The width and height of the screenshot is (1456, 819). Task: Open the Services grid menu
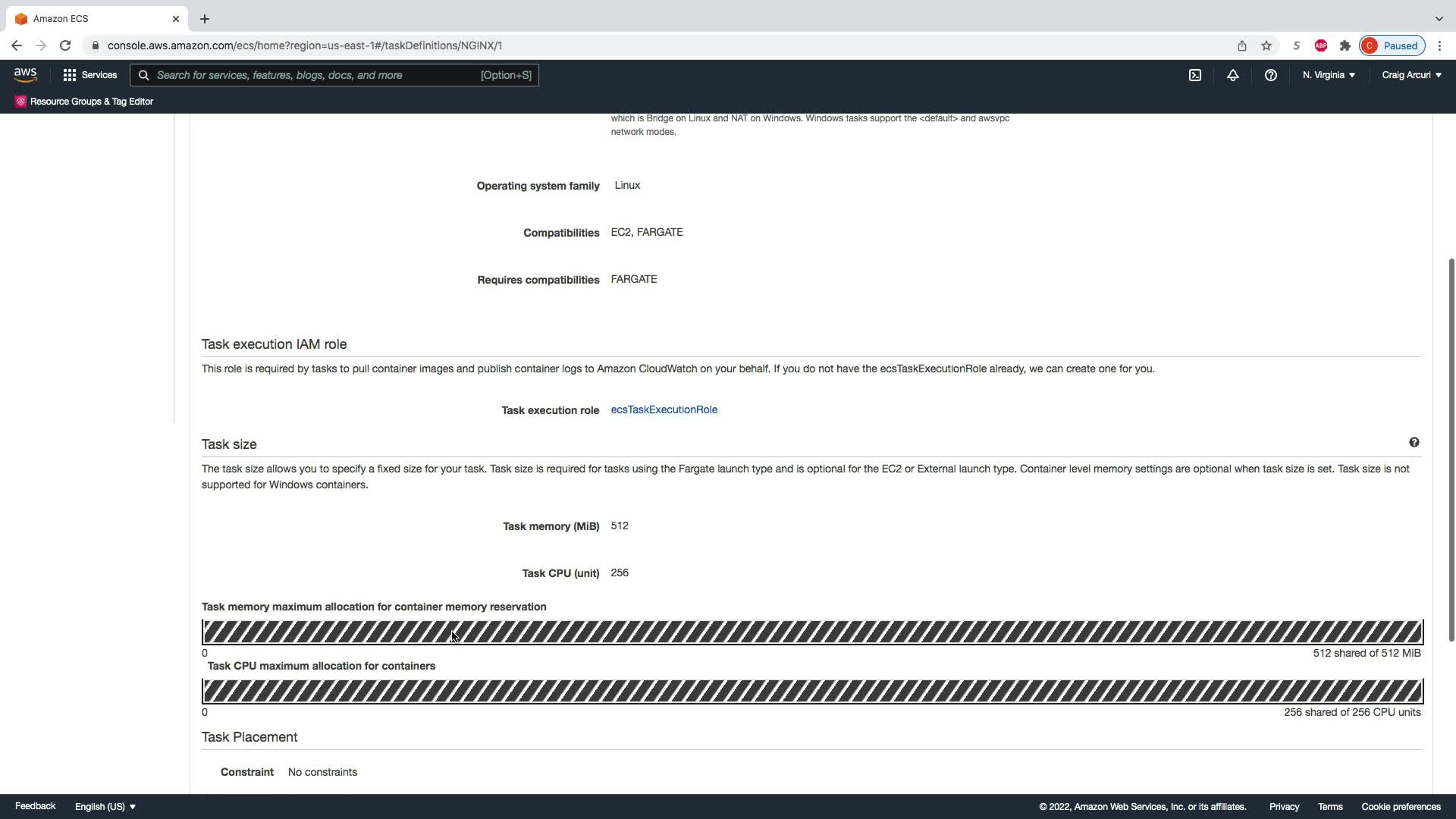(89, 75)
